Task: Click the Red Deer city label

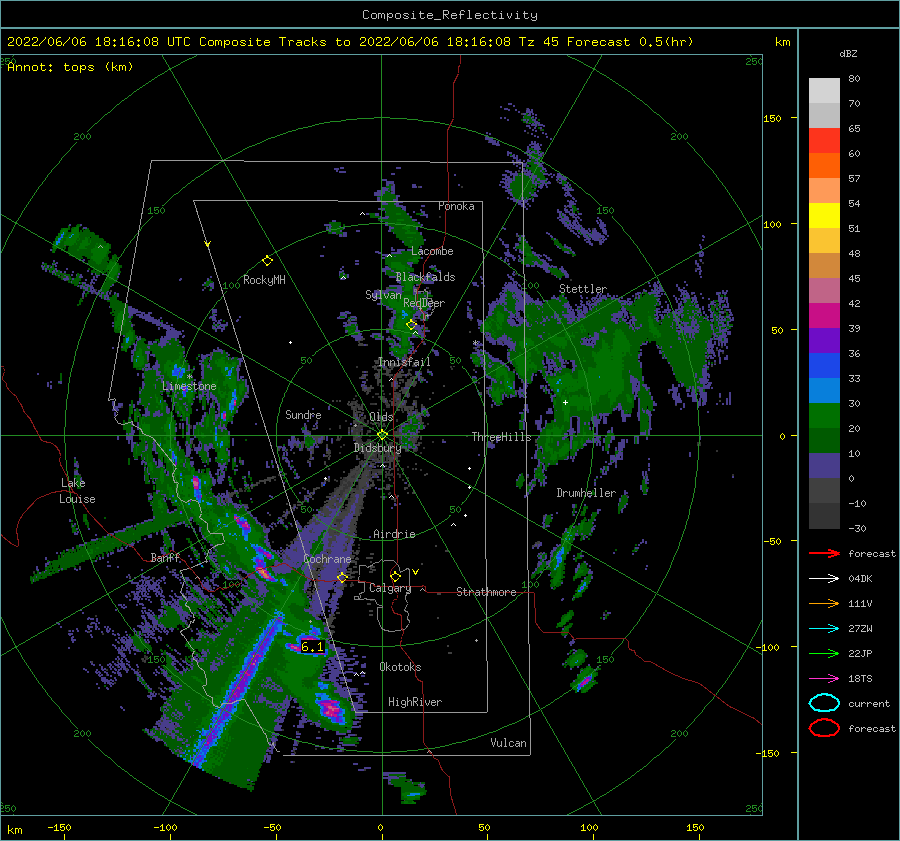Action: pos(424,303)
